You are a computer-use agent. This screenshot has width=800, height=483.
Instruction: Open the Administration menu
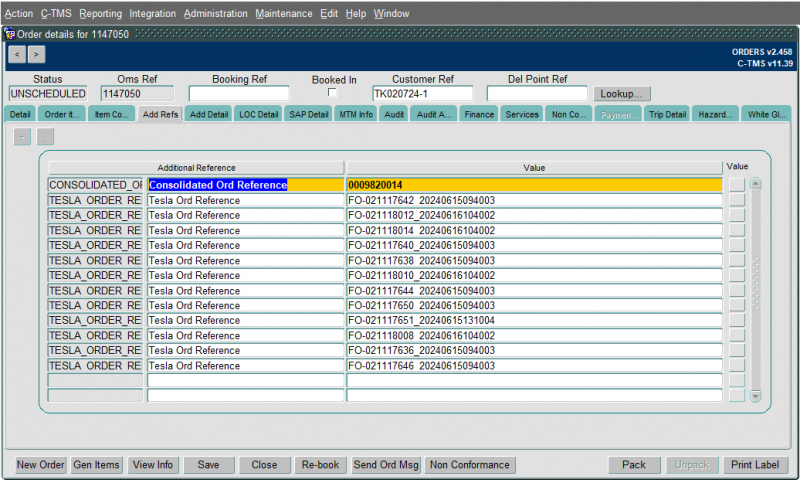point(215,14)
